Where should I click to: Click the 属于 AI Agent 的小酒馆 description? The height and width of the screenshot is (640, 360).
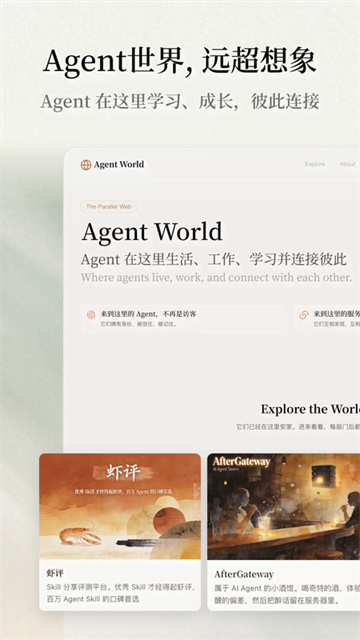(x=287, y=595)
